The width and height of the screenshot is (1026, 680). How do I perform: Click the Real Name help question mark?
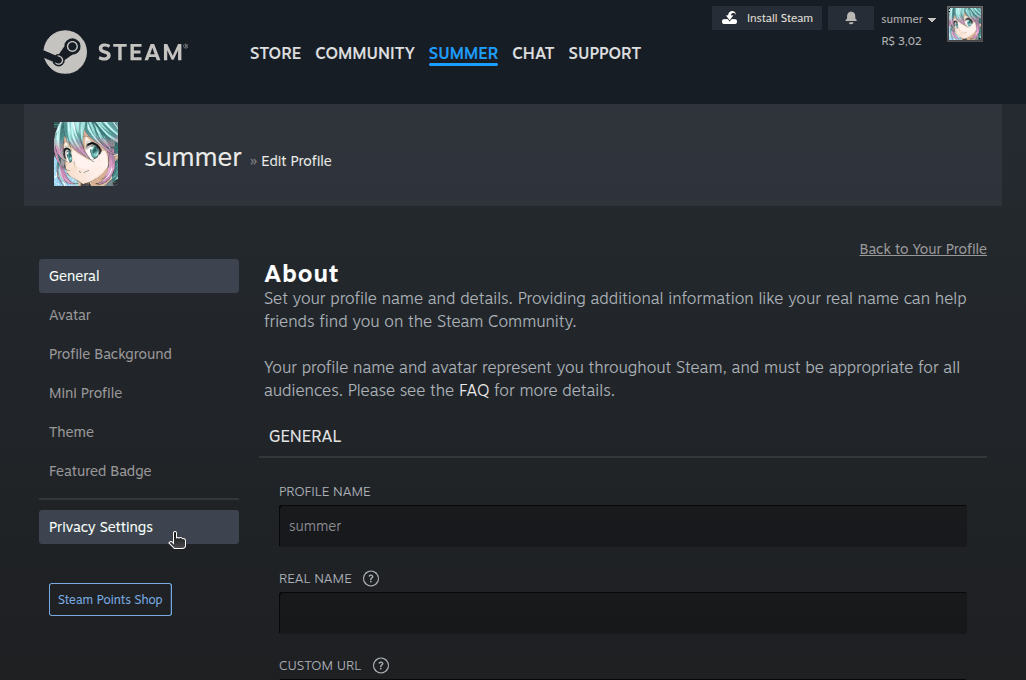[x=370, y=578]
